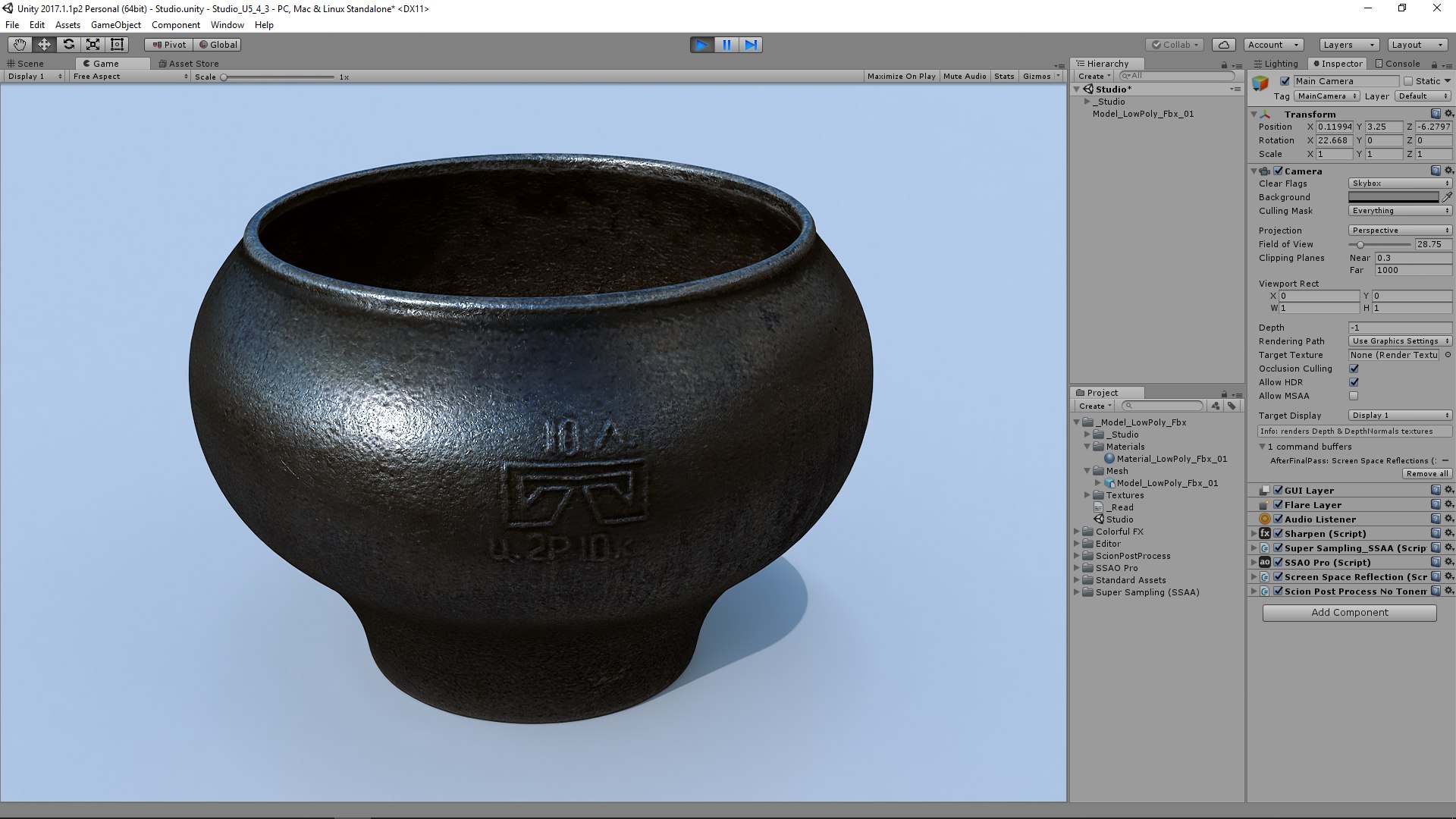Toggle the Static checkbox

(1408, 81)
